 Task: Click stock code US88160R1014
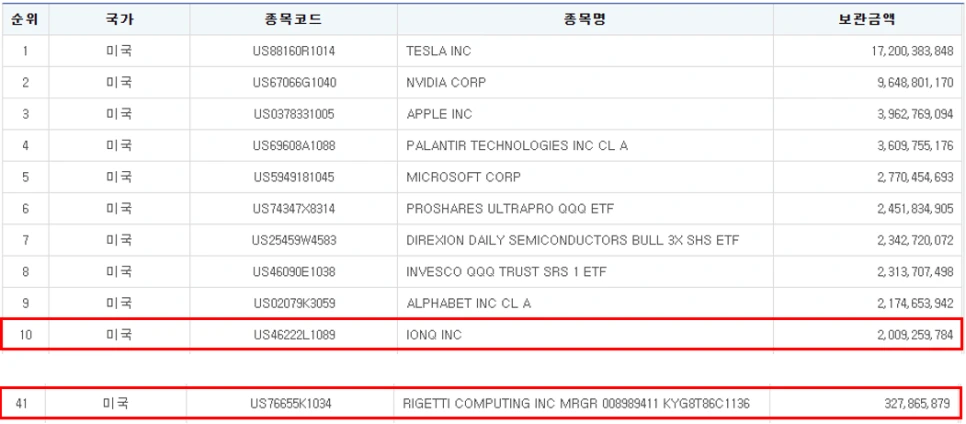click(x=294, y=51)
